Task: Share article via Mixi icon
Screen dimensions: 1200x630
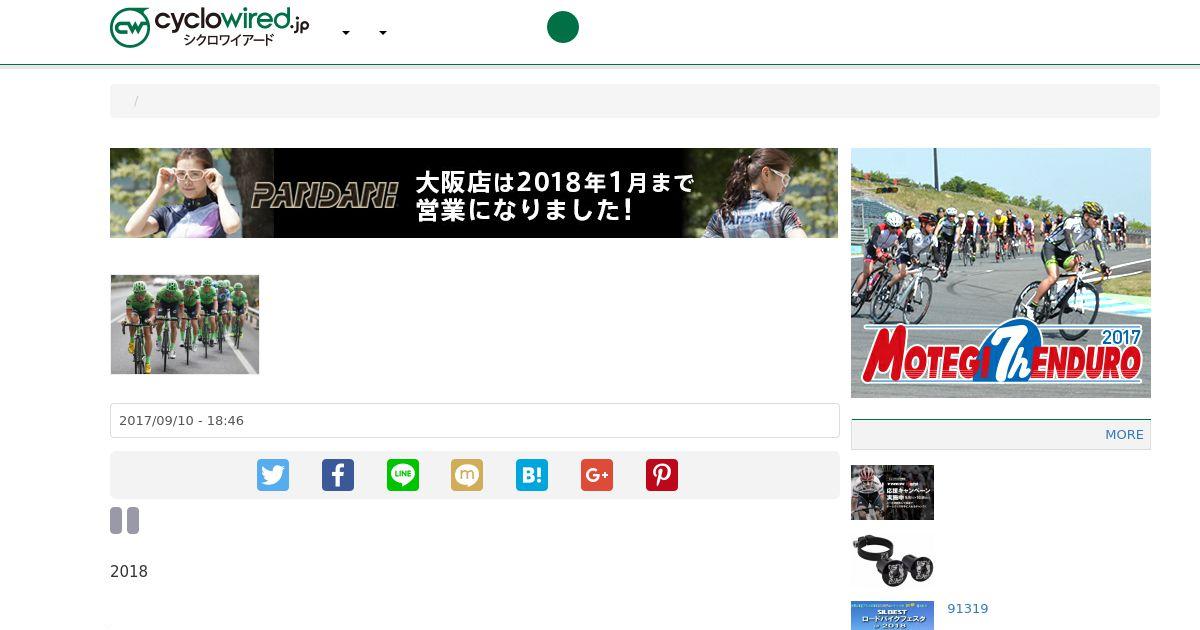Action: pyautogui.click(x=467, y=475)
